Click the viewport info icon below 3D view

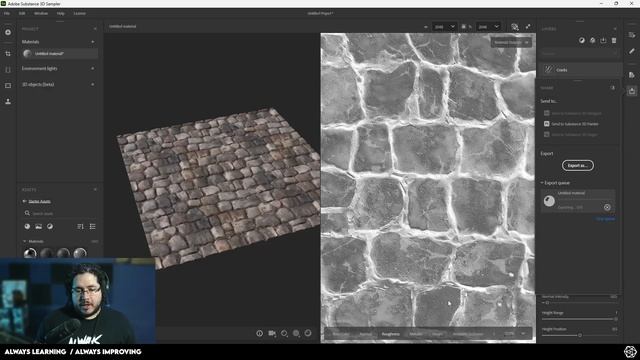click(260, 333)
